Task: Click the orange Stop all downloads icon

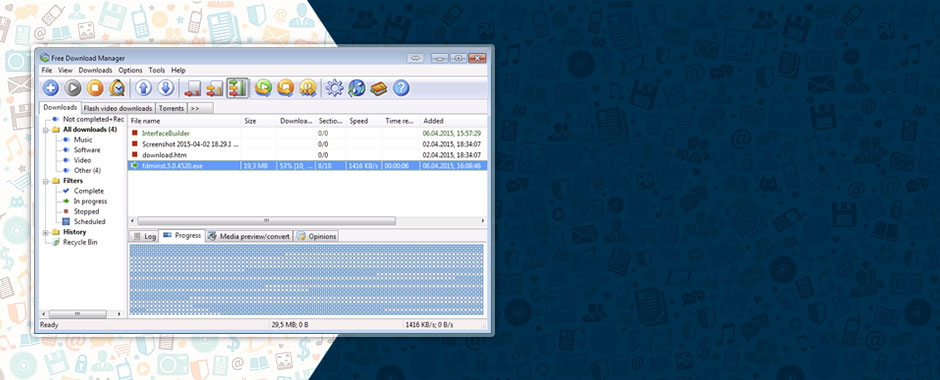Action: pyautogui.click(x=285, y=89)
